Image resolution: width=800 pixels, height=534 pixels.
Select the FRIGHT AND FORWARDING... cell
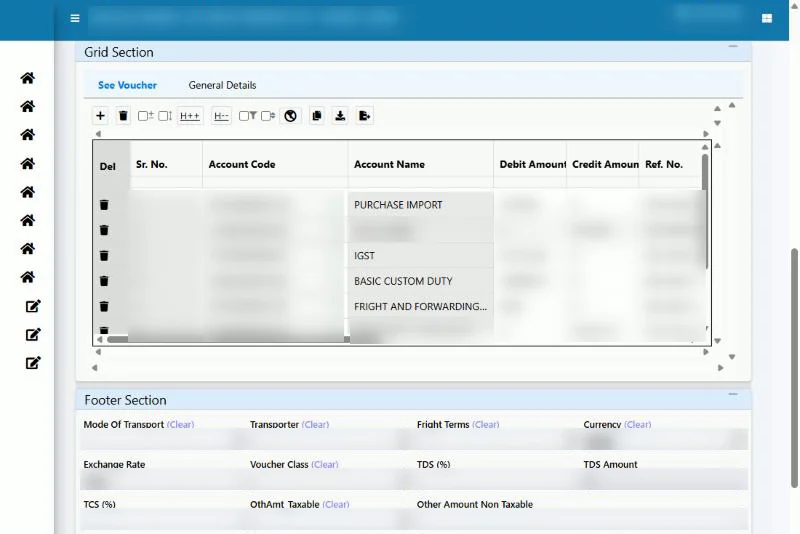click(420, 307)
